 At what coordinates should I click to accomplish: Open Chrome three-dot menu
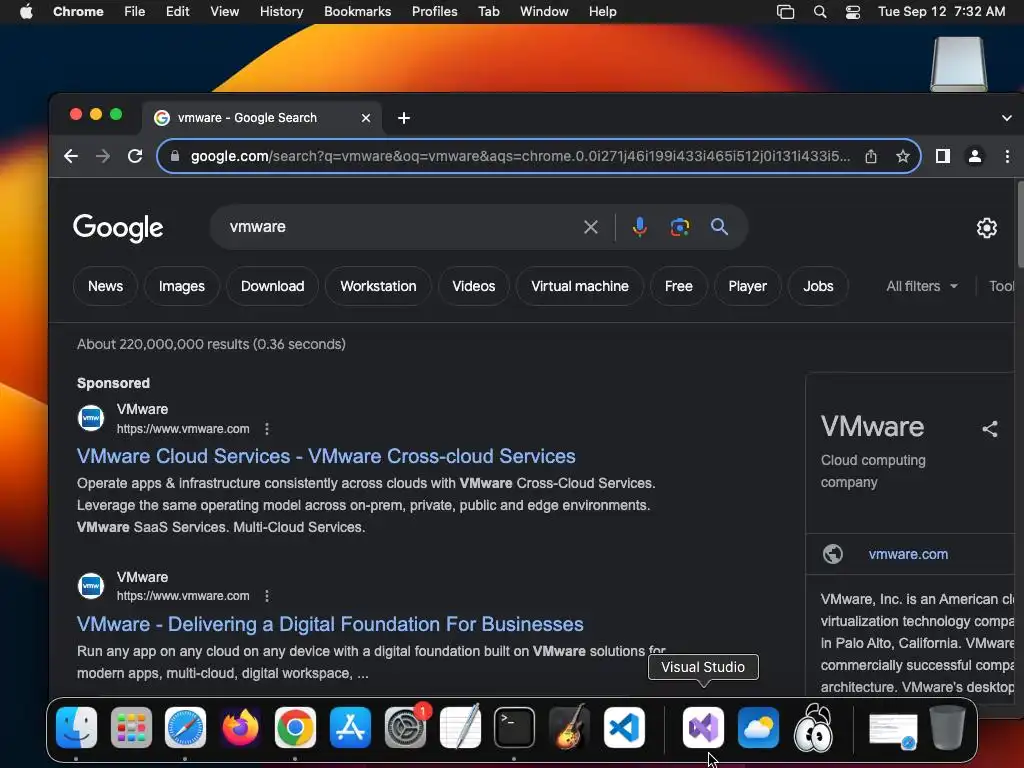(x=1007, y=156)
